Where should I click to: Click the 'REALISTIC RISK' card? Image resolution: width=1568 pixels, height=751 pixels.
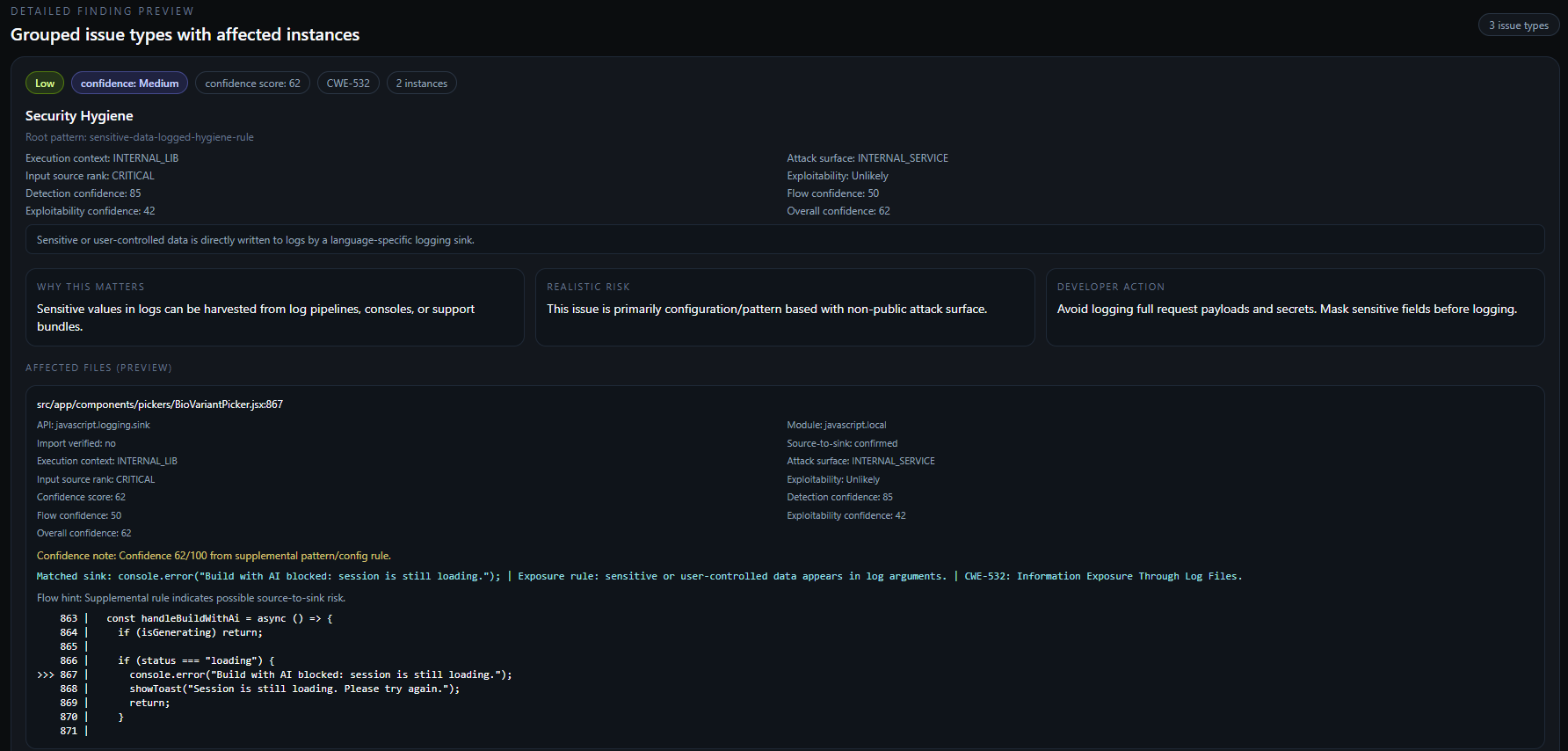[x=785, y=307]
